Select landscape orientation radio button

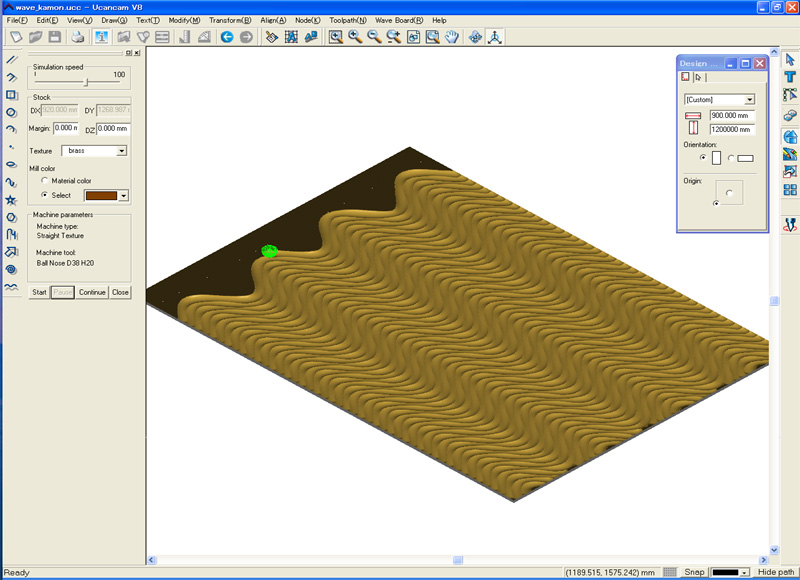click(x=731, y=158)
